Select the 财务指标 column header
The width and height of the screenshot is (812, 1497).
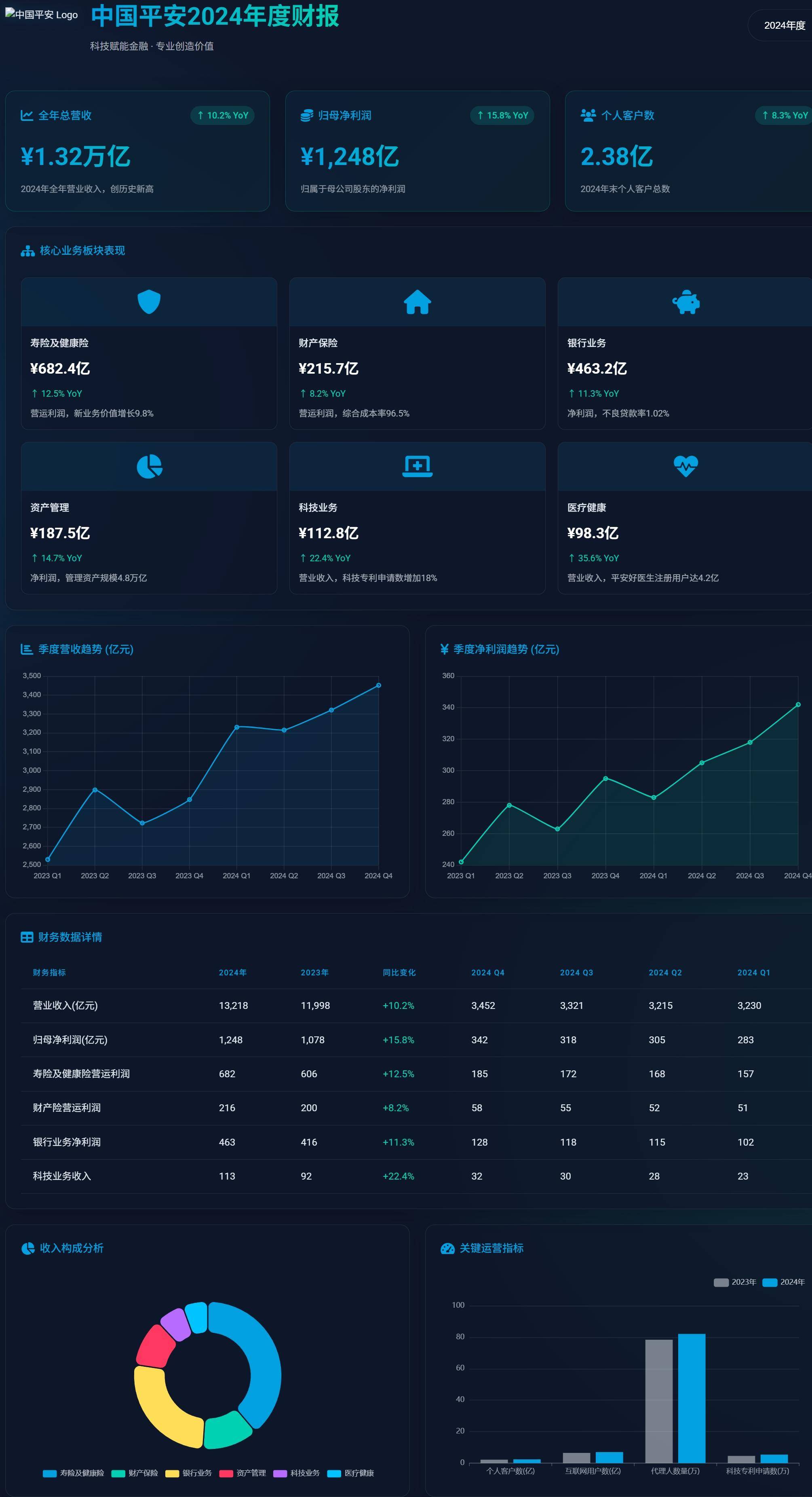coord(49,972)
